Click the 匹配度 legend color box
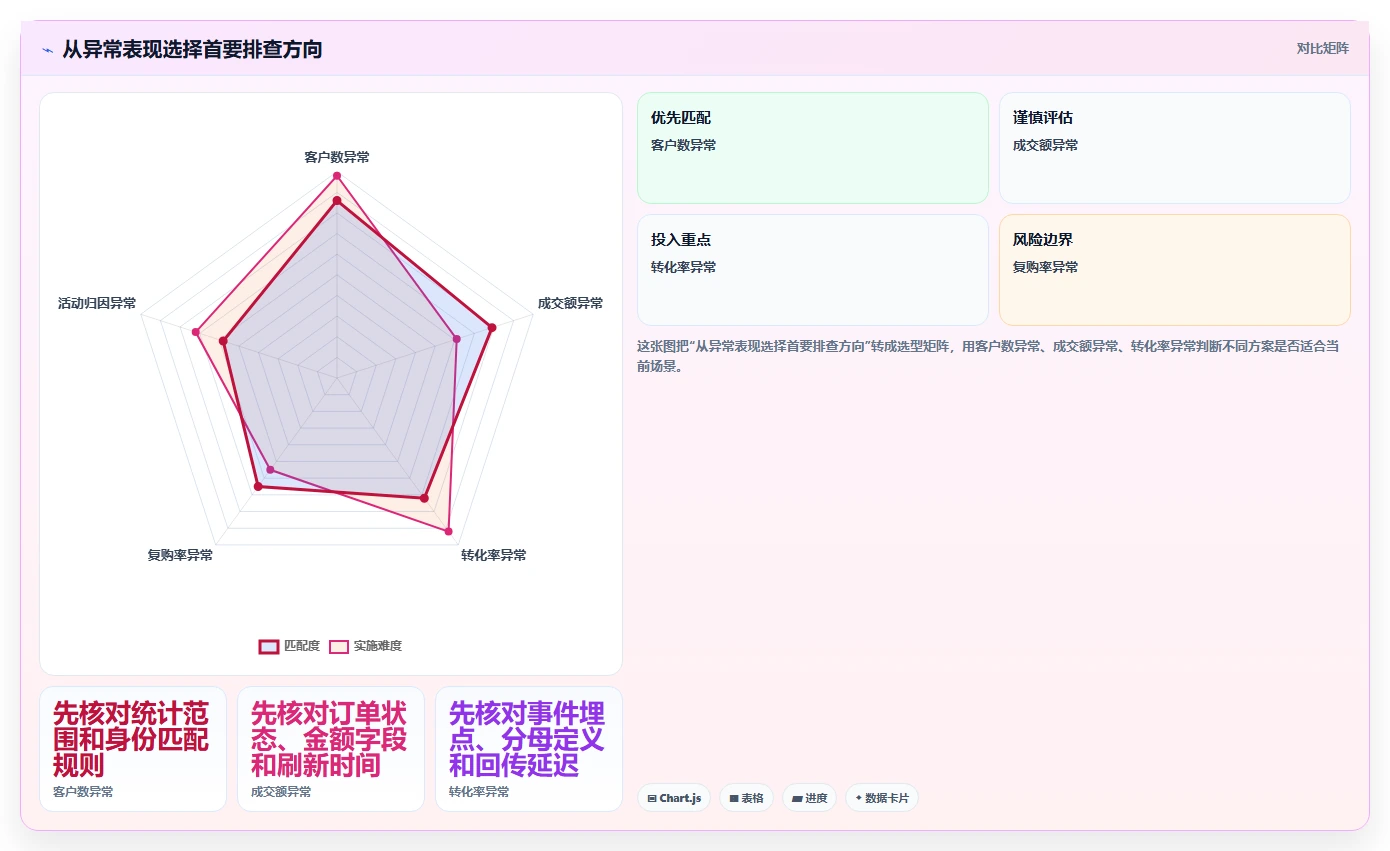Image resolution: width=1390 pixels, height=851 pixels. 269,646
